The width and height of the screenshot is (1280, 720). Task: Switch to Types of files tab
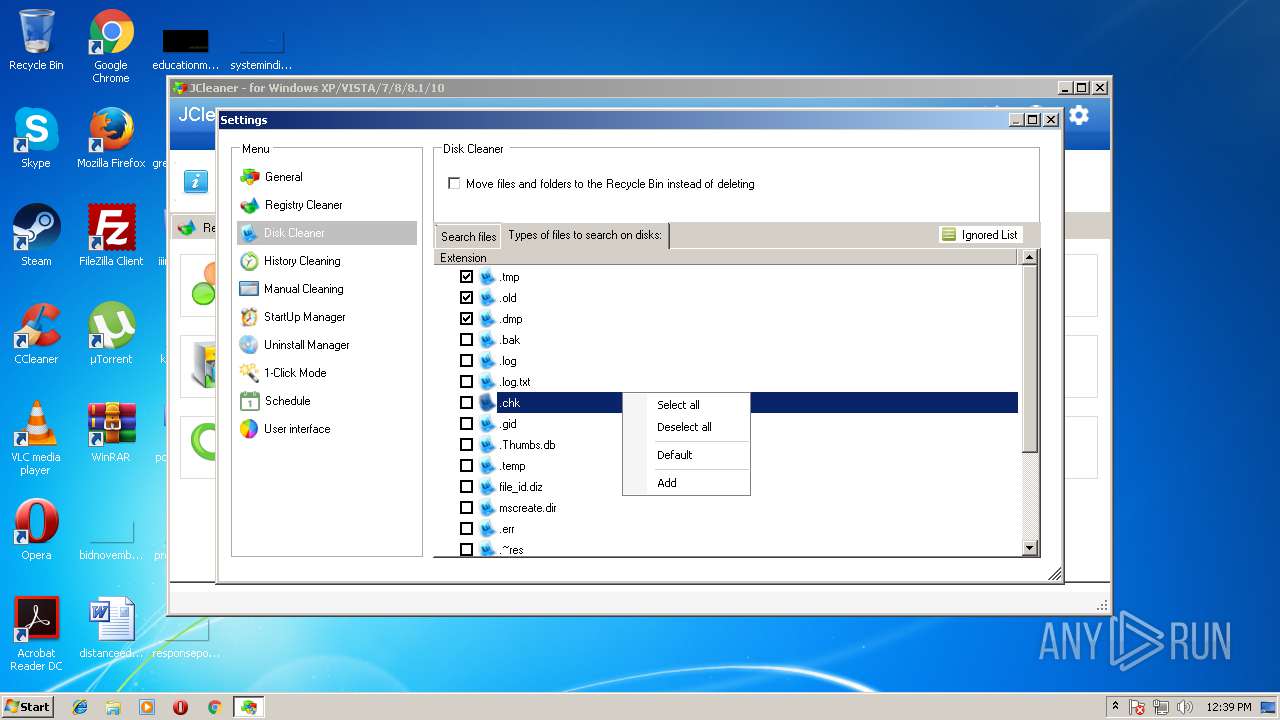coord(585,235)
